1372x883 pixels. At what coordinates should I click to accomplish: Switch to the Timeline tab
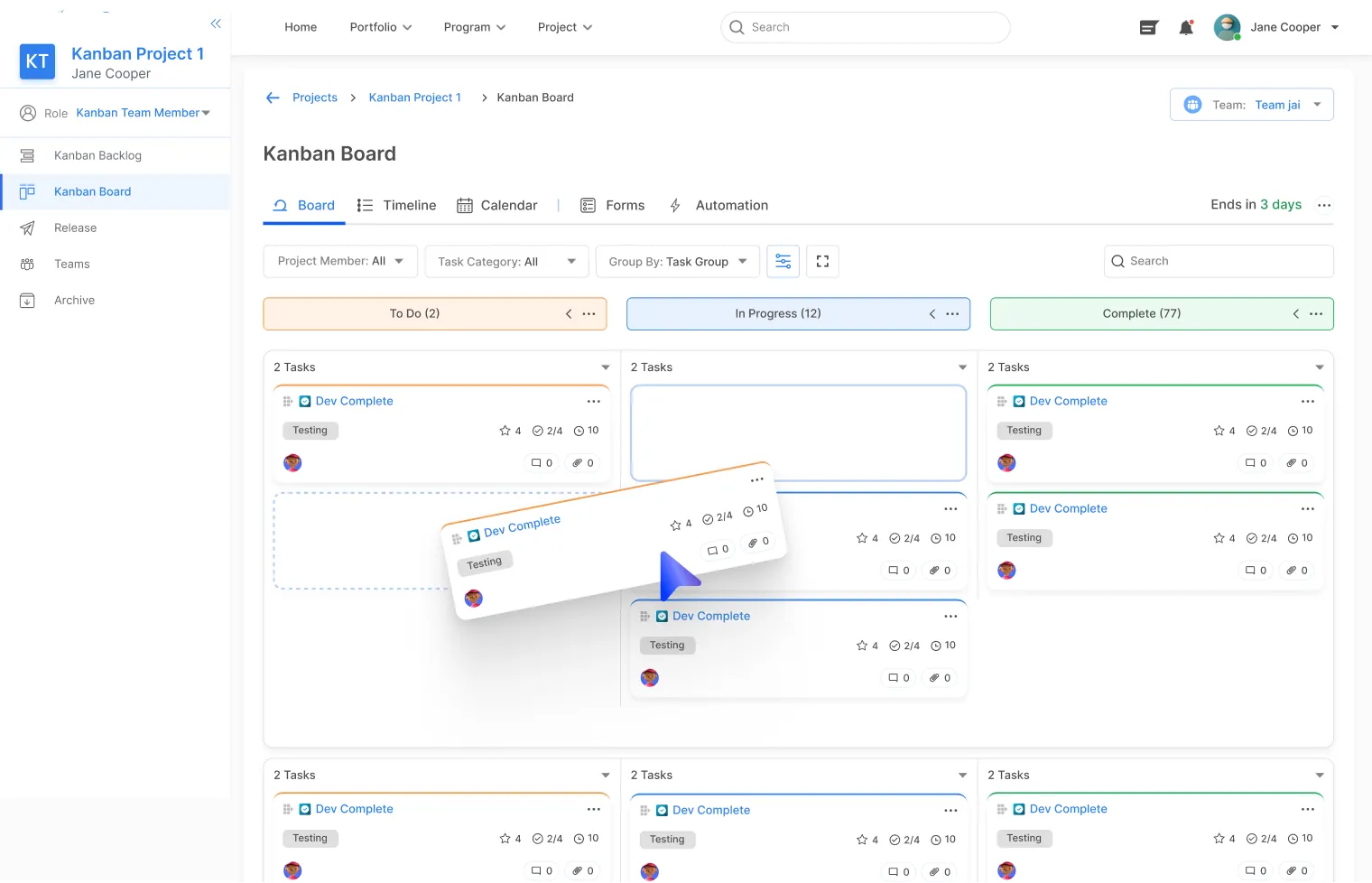[x=397, y=206]
